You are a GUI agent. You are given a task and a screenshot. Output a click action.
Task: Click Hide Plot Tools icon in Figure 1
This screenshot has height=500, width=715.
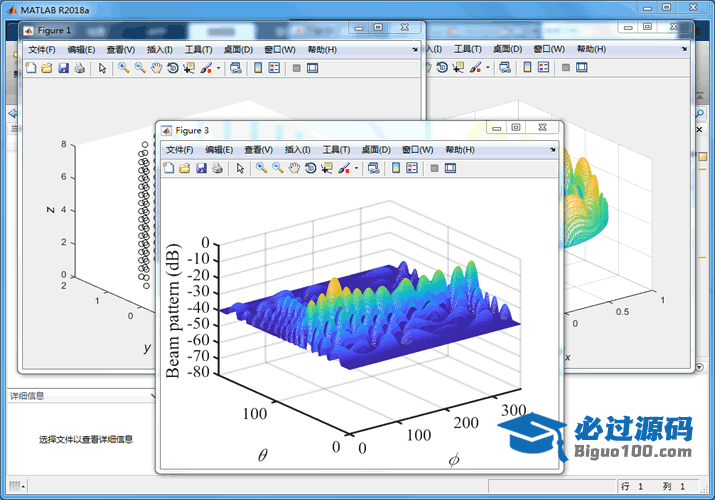coord(296,68)
